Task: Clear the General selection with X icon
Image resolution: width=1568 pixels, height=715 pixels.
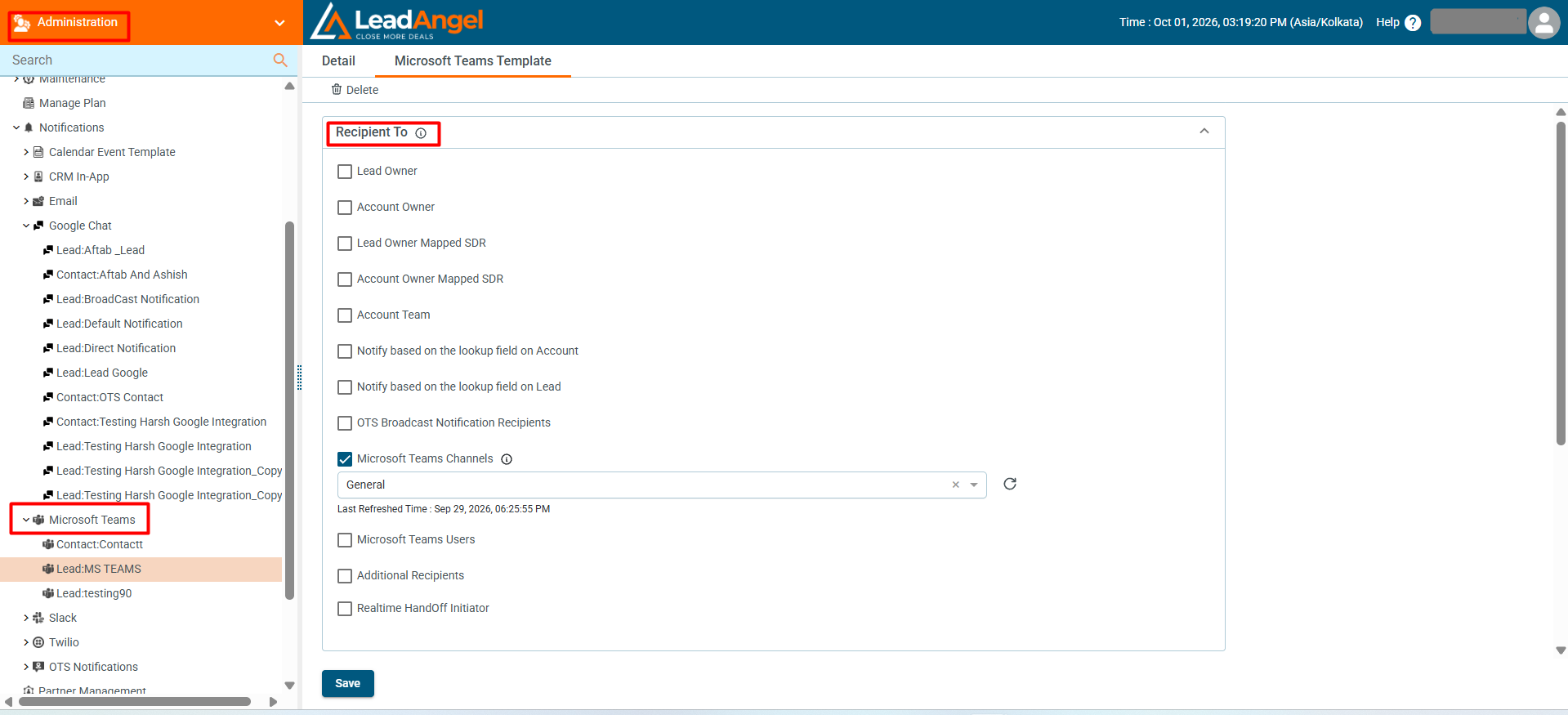Action: pos(956,485)
